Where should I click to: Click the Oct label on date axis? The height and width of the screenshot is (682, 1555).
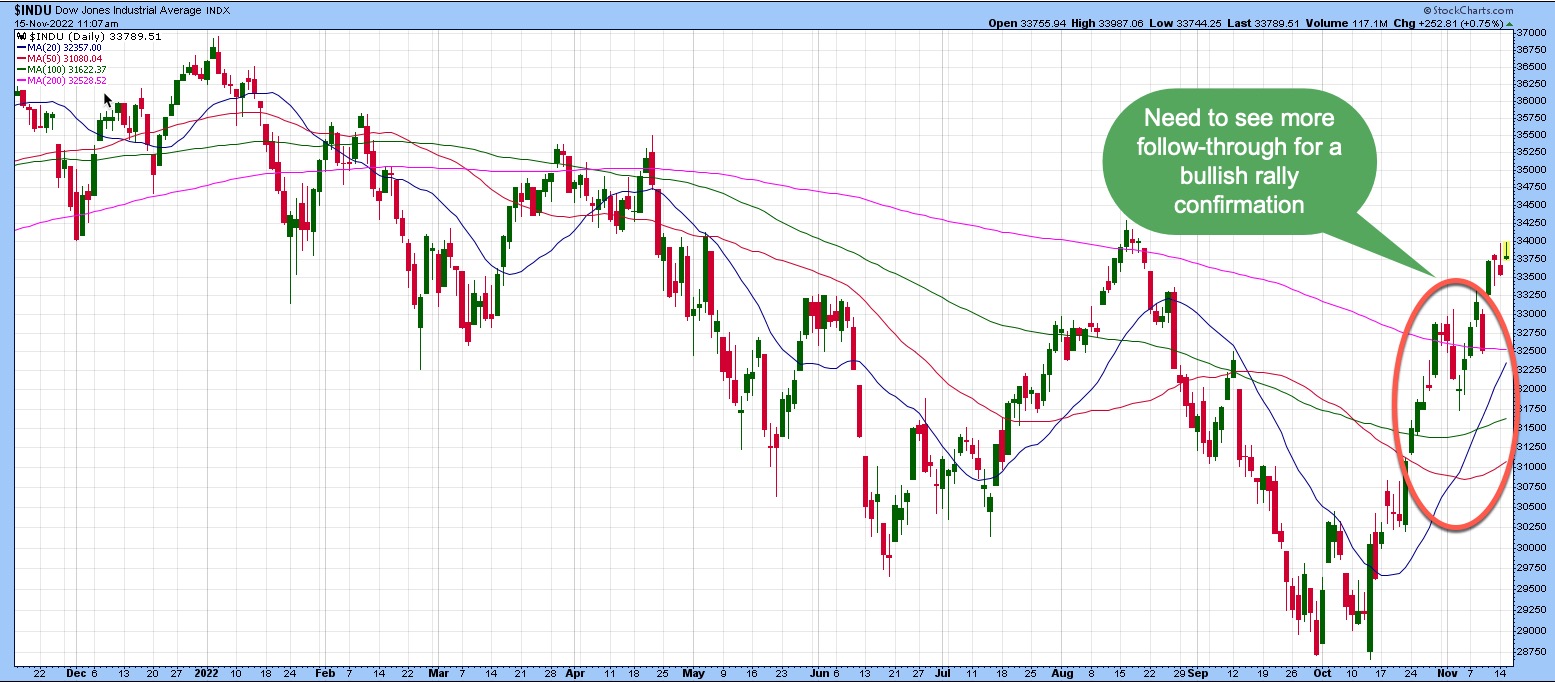point(1323,675)
